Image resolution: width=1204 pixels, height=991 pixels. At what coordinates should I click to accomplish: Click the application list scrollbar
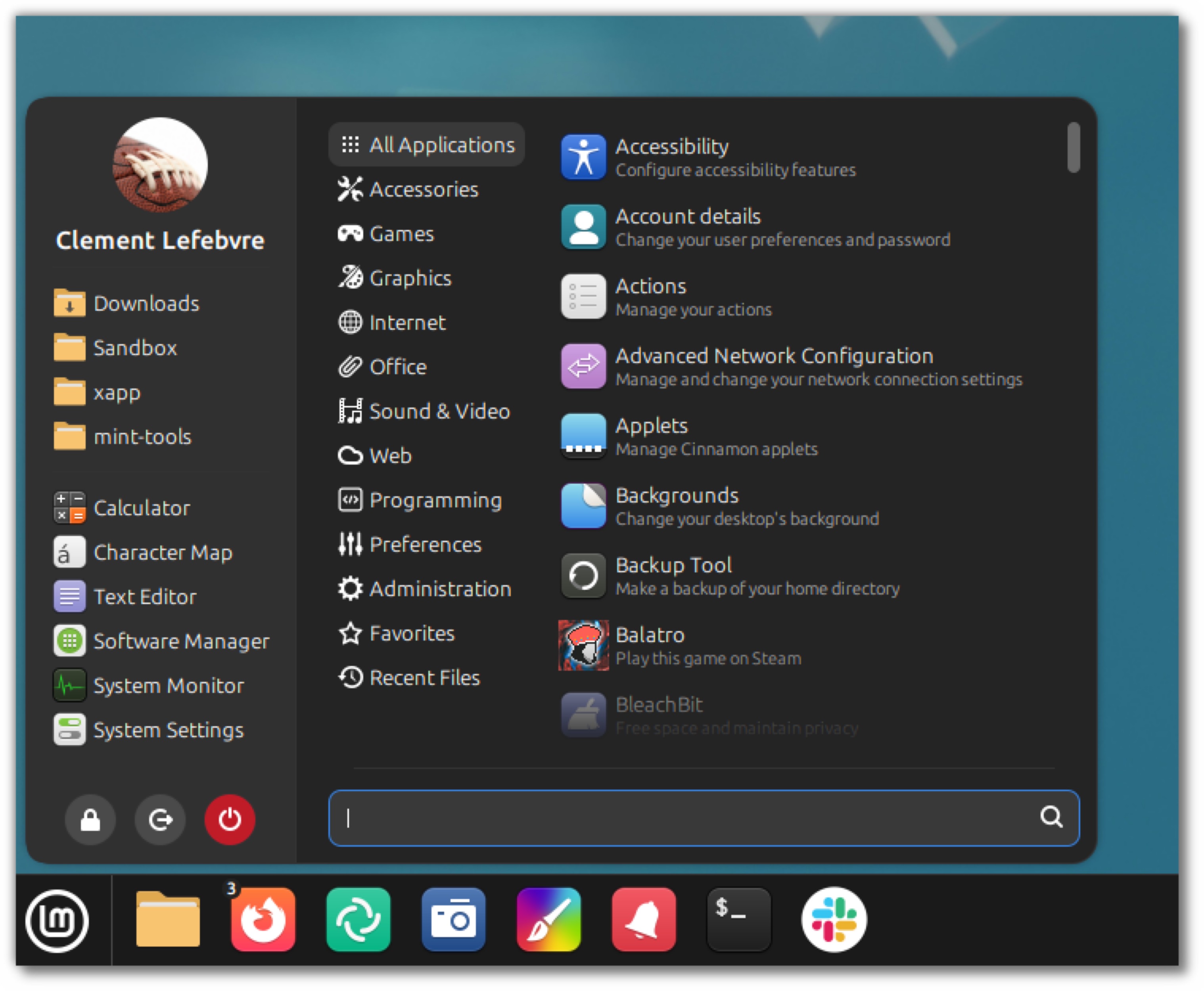(x=1073, y=147)
